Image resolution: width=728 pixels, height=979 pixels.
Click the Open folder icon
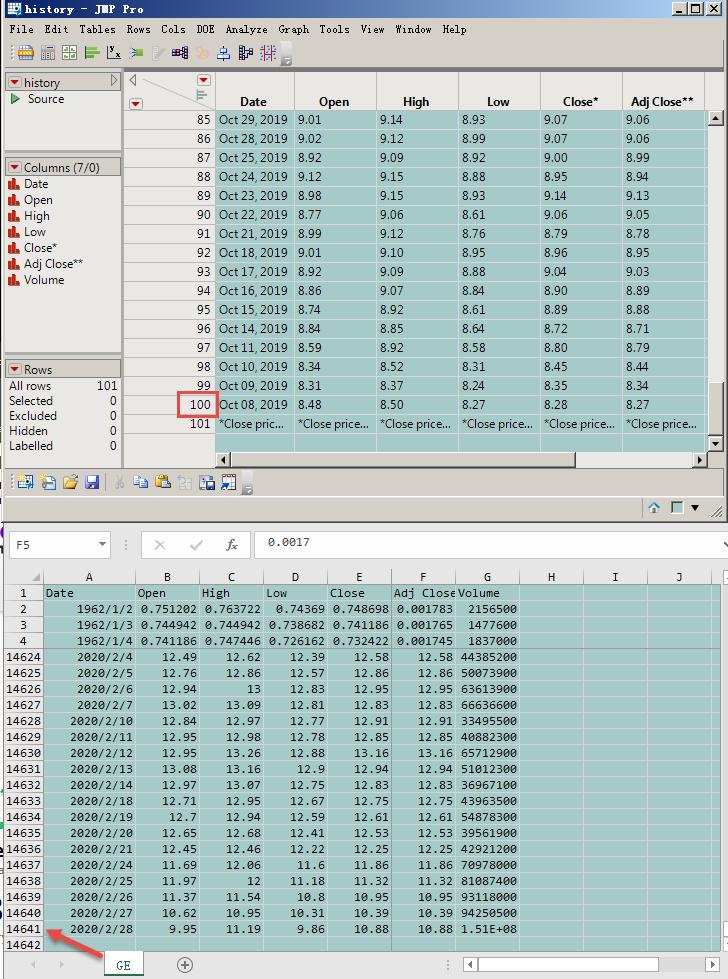[x=70, y=482]
